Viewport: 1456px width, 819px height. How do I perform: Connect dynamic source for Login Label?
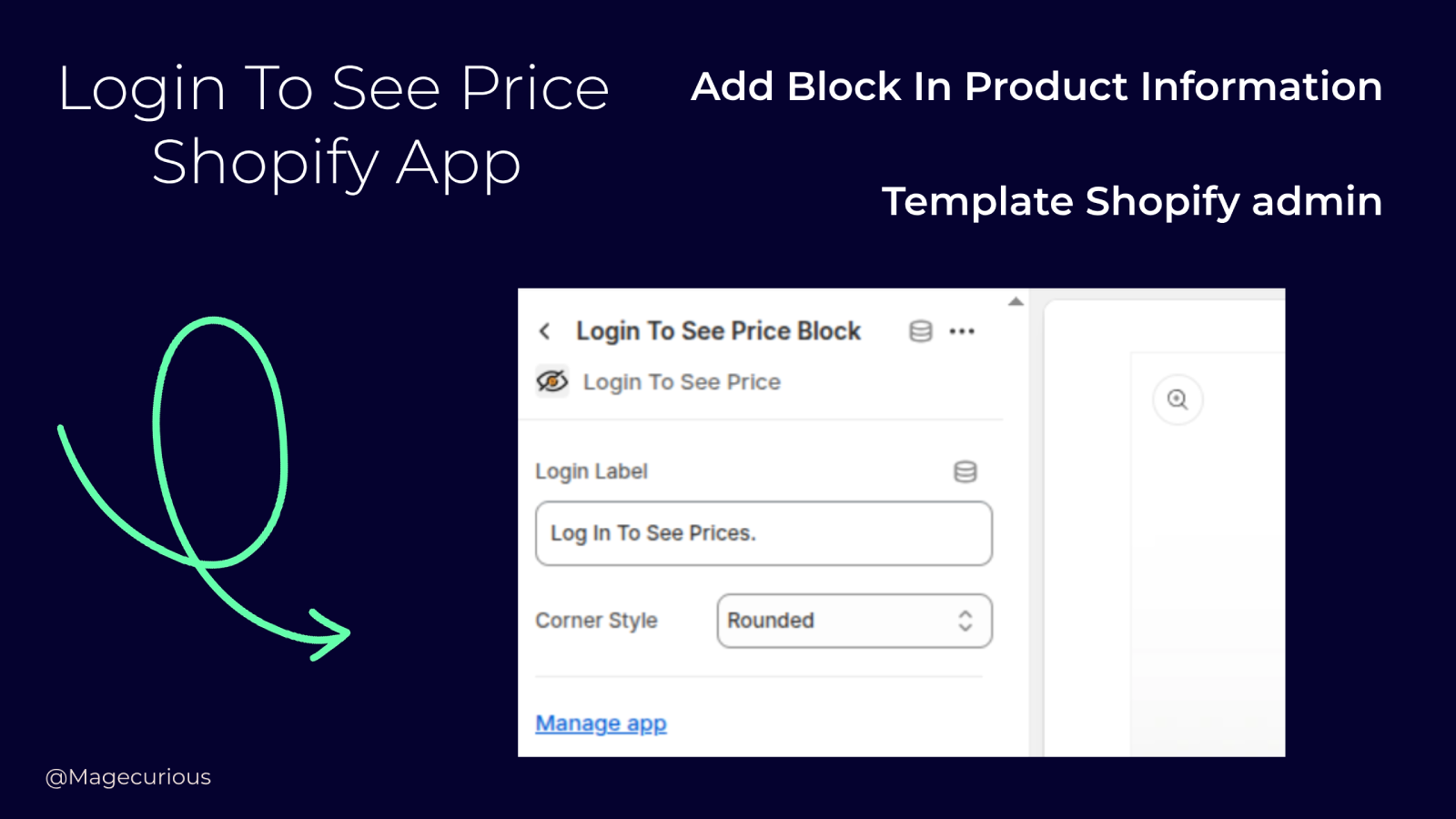965,471
